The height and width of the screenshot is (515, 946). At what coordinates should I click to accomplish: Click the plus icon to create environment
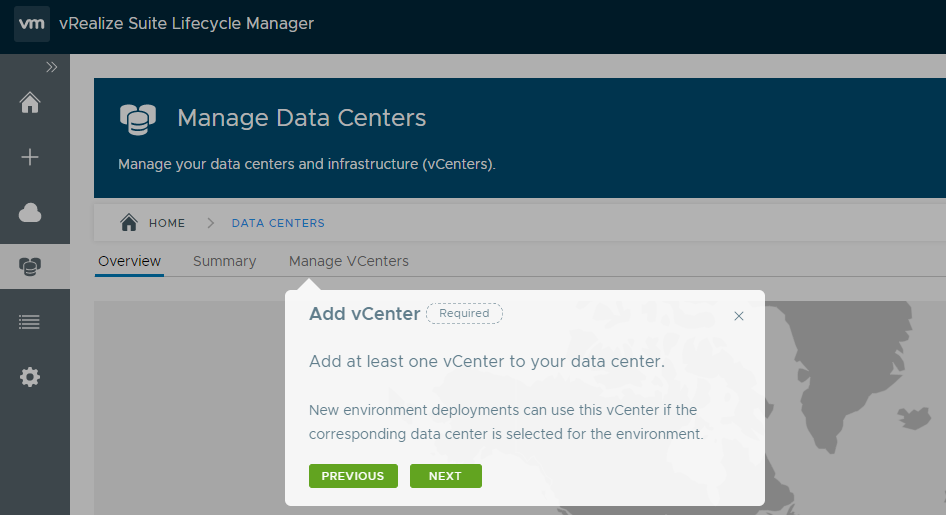click(30, 157)
